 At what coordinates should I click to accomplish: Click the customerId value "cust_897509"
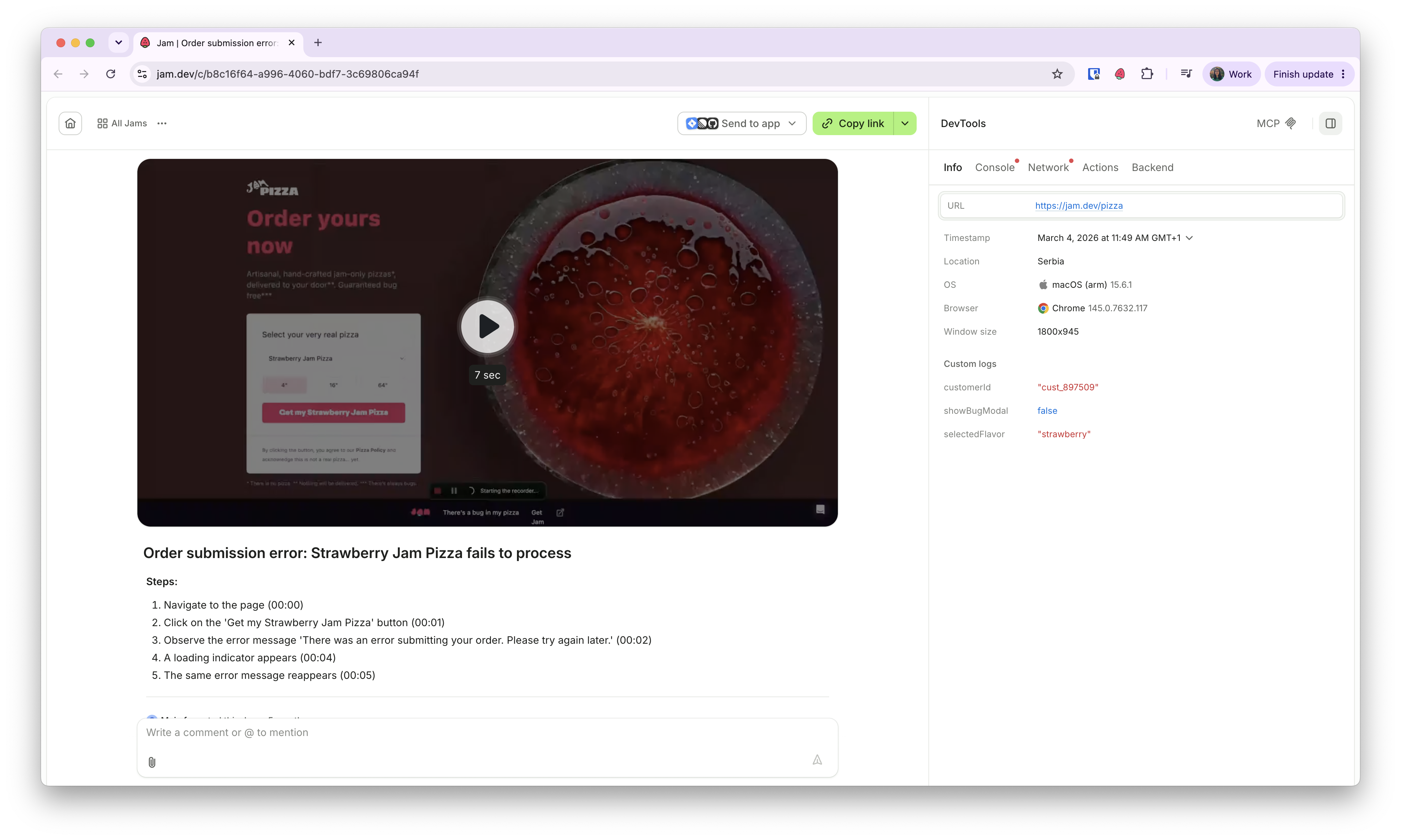click(x=1068, y=387)
